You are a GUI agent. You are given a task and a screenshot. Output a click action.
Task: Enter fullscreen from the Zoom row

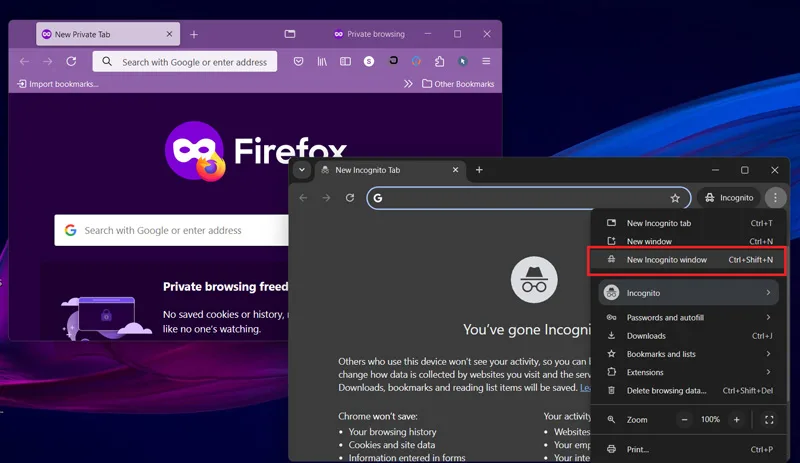(769, 420)
